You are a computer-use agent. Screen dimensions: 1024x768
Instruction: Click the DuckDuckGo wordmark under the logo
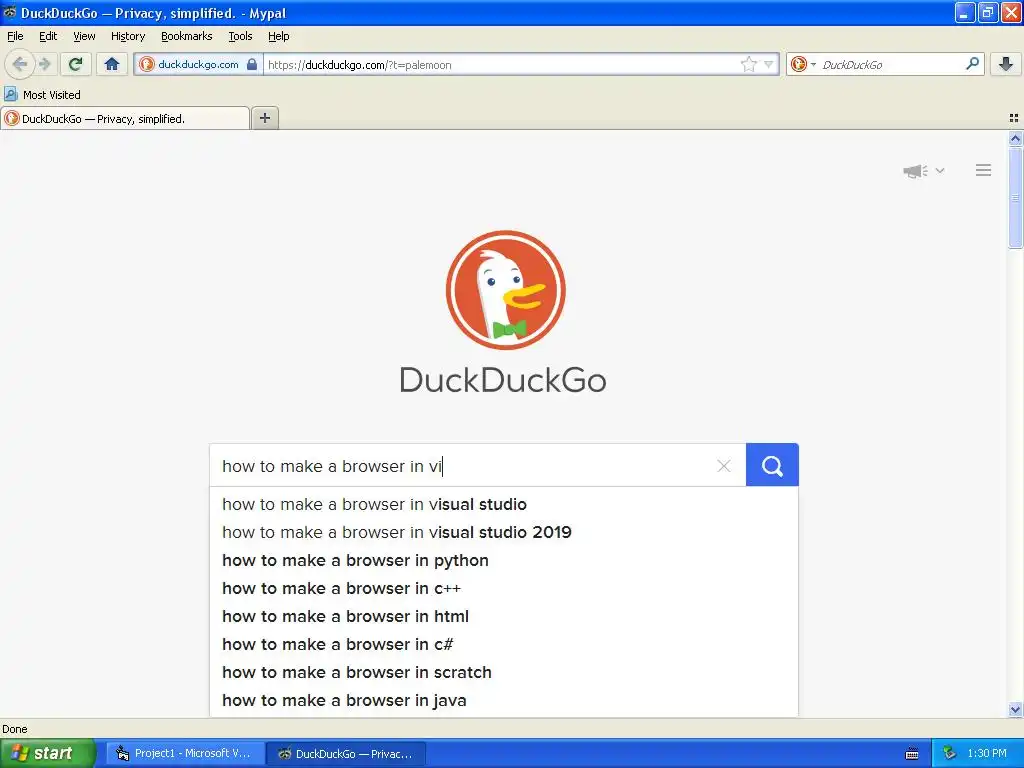[x=503, y=380]
